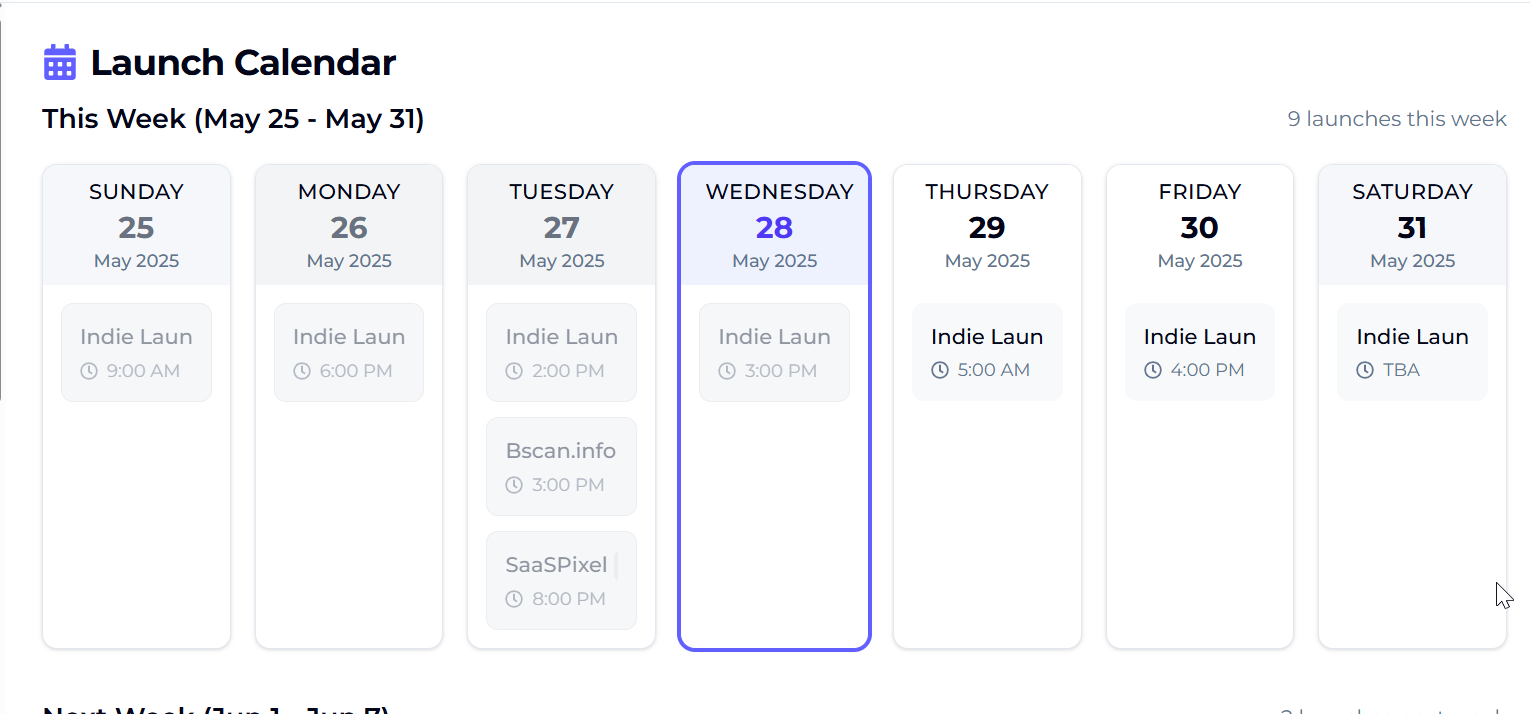Click the clock icon beside 9:00 AM

click(89, 371)
